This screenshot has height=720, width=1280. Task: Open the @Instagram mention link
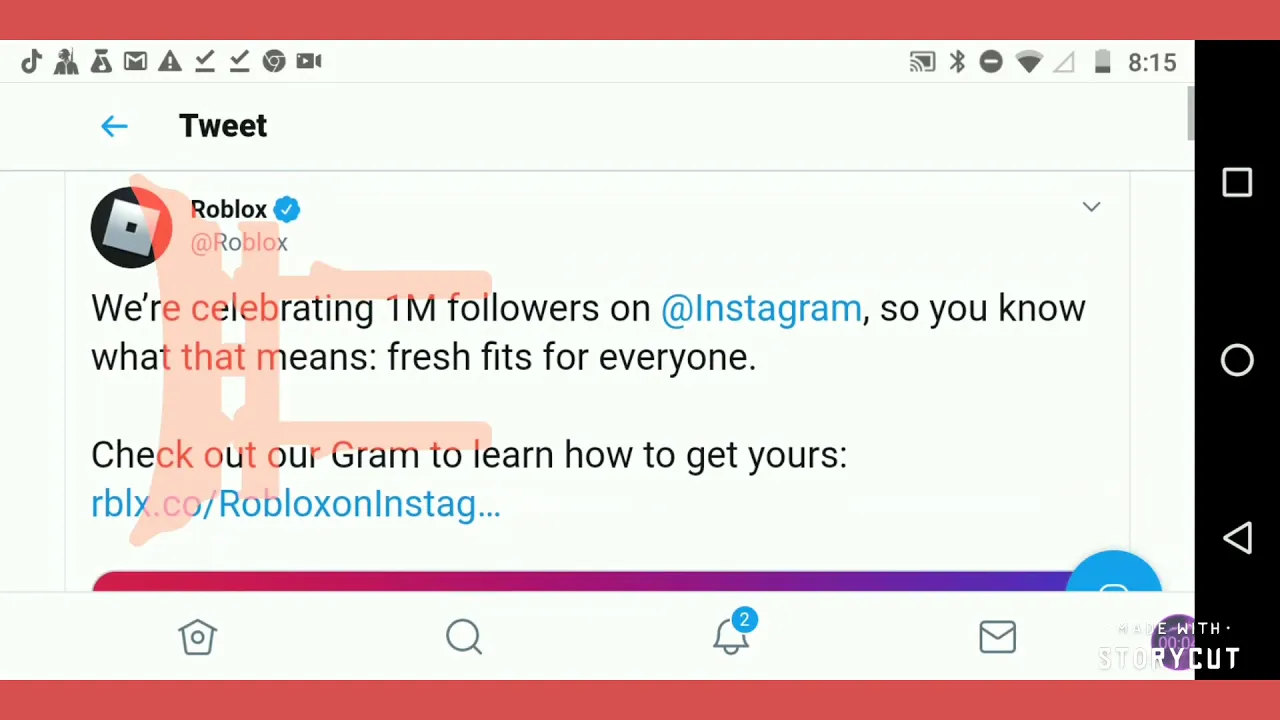[x=761, y=308]
